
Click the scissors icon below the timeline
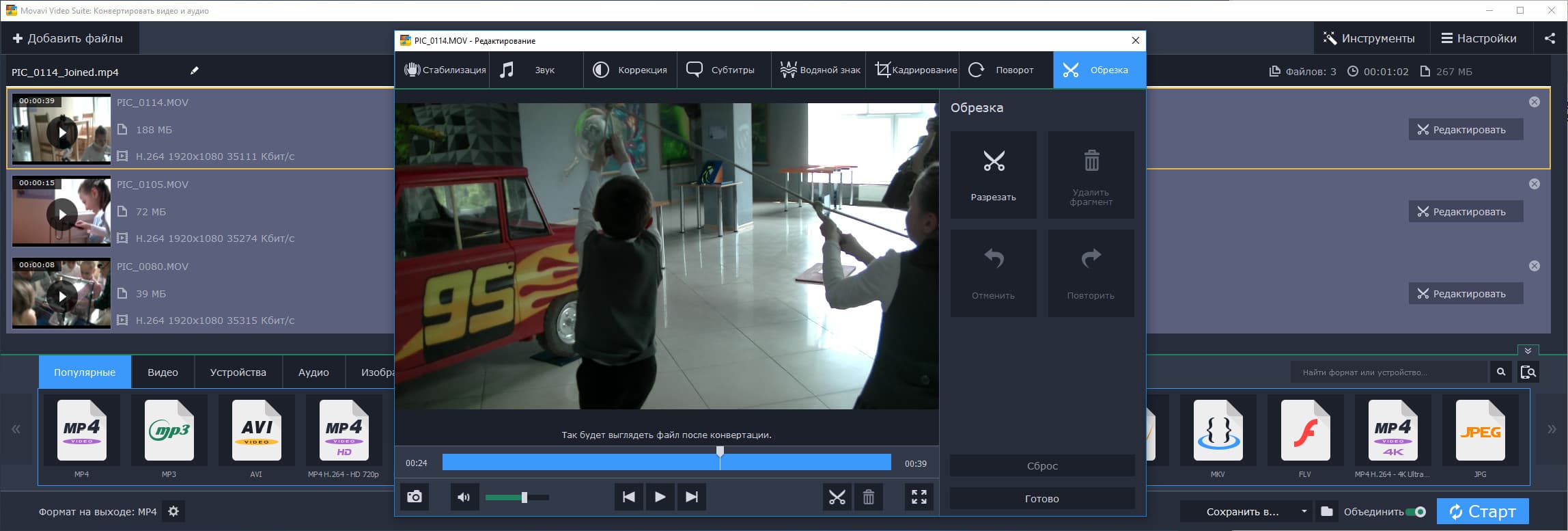tap(837, 497)
